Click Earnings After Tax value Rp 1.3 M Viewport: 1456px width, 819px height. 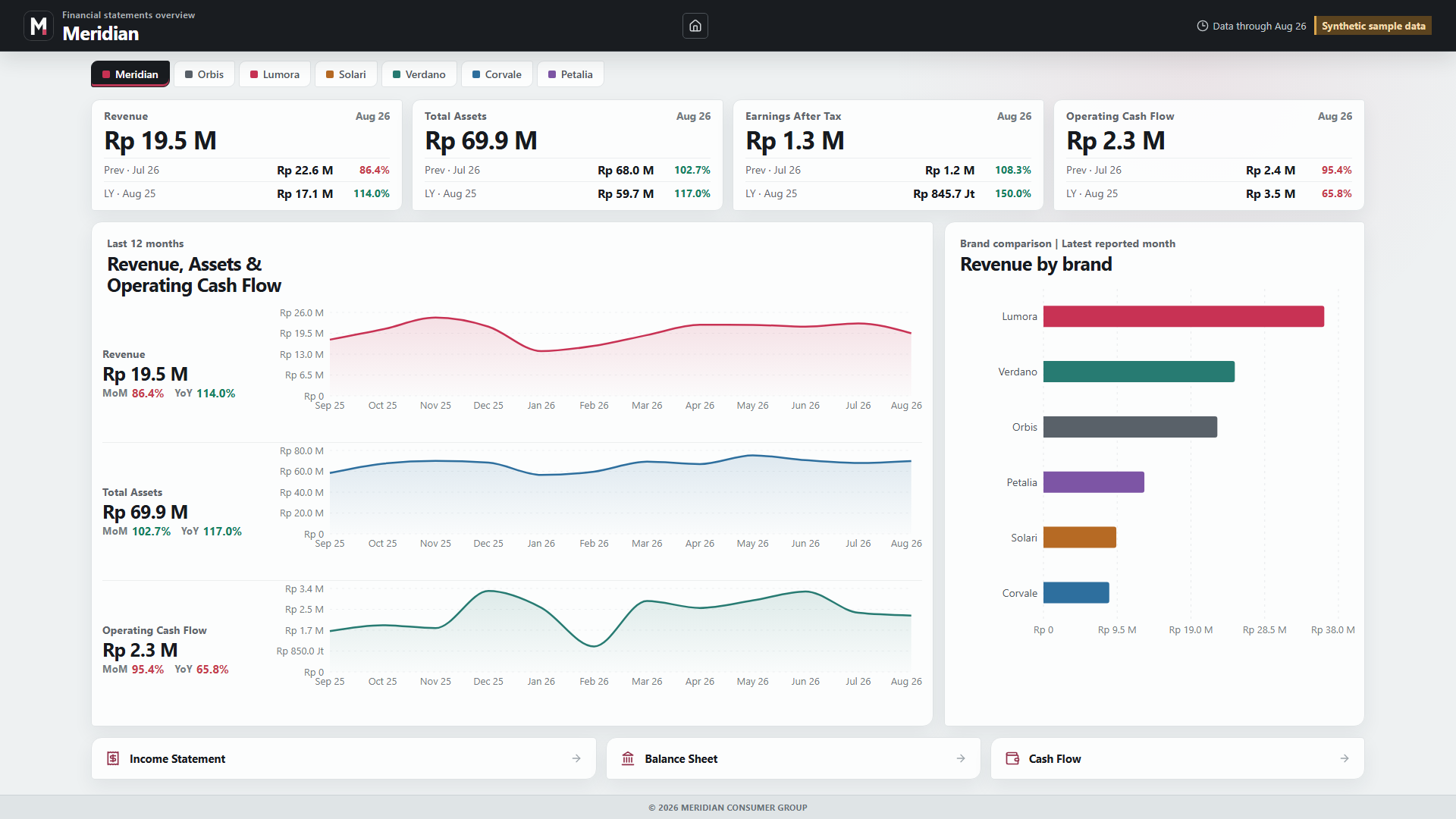coord(795,141)
